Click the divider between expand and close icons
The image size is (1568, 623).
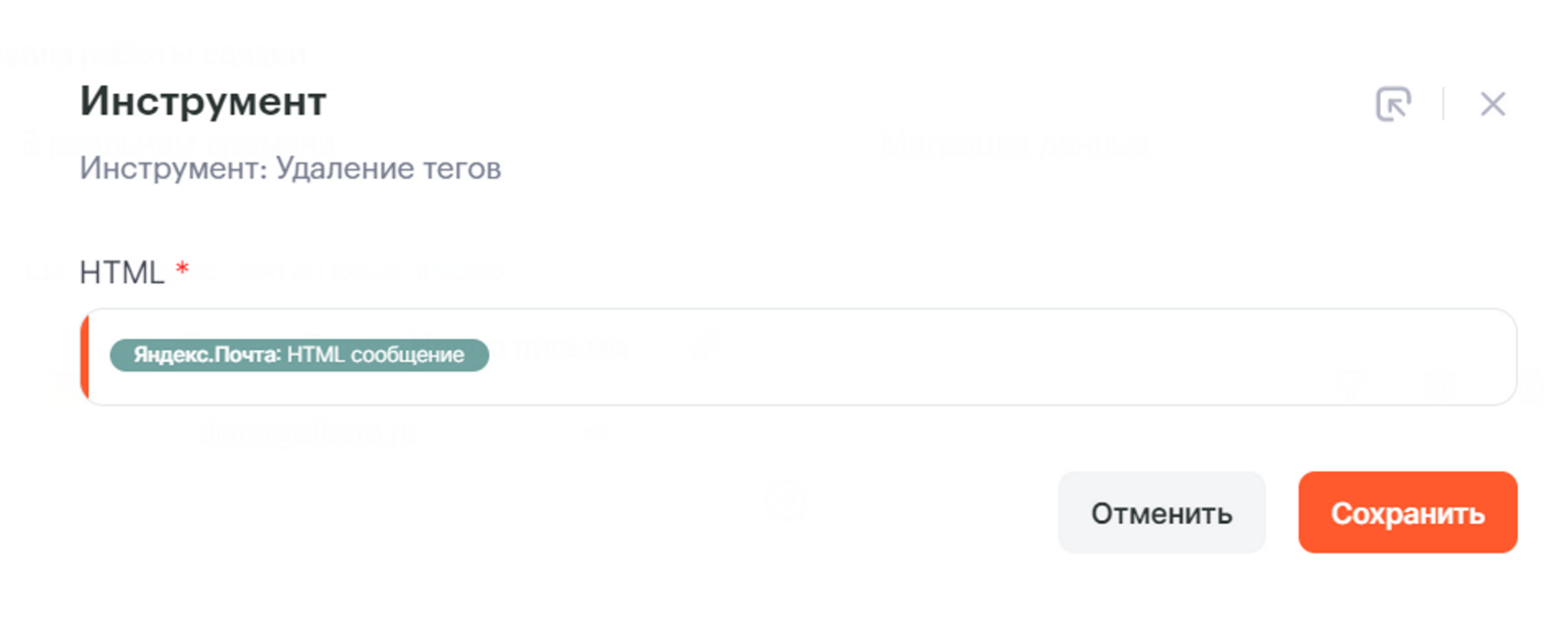pos(1444,104)
